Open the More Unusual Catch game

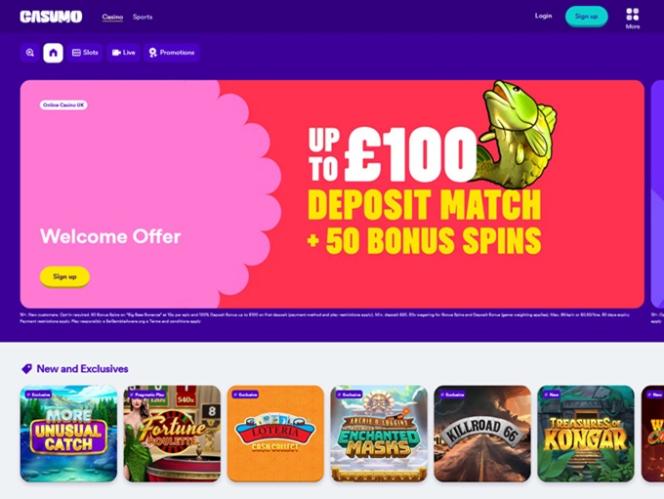point(69,433)
